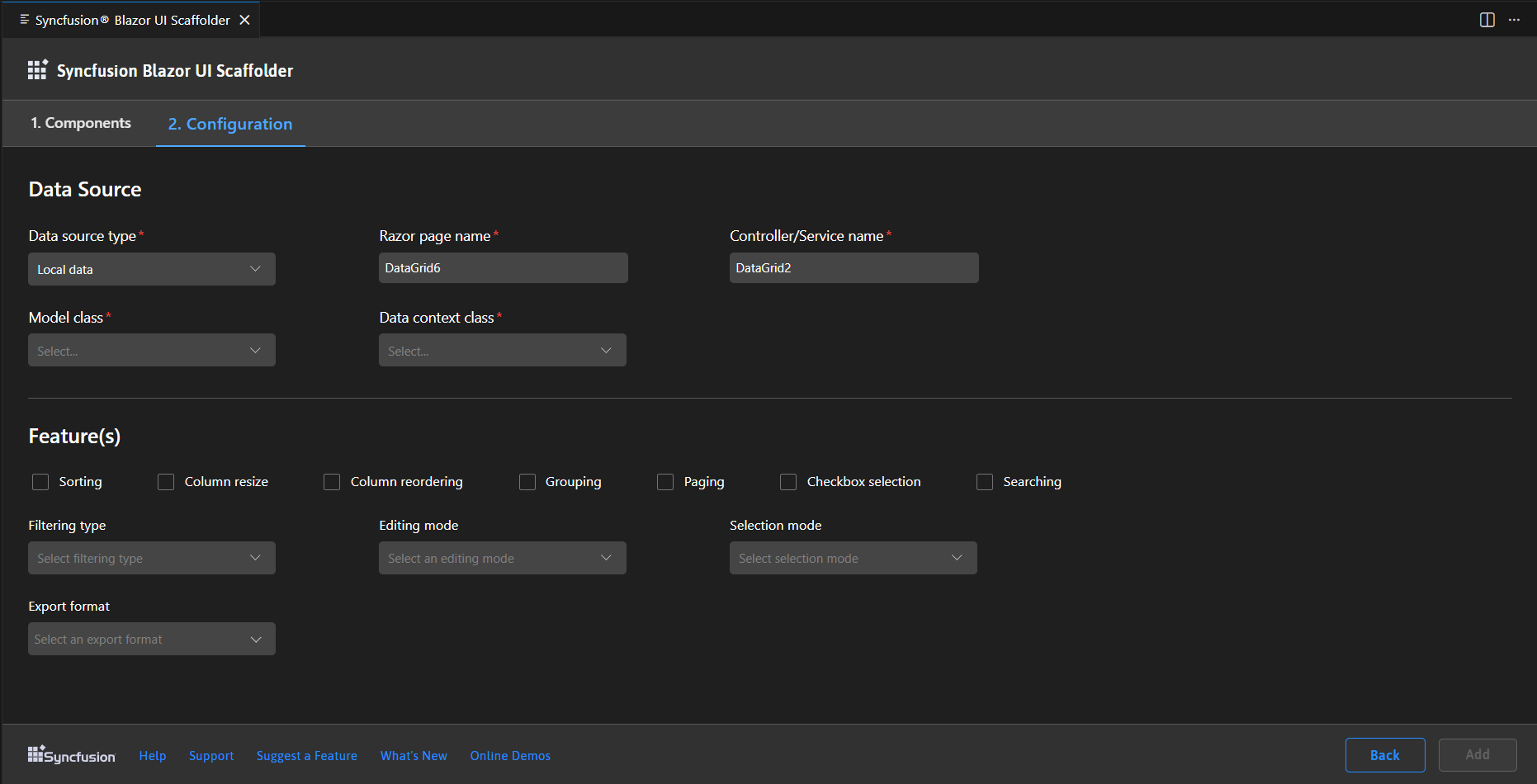Open the Filtering type dropdown

(x=152, y=559)
